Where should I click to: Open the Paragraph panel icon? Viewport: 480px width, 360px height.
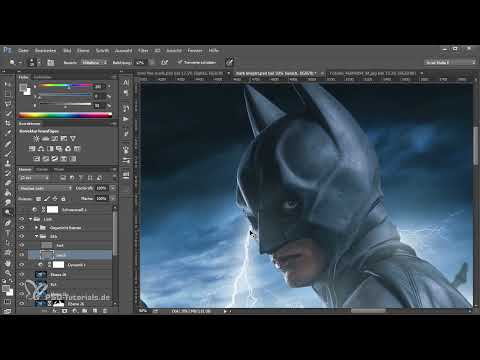(x=126, y=93)
